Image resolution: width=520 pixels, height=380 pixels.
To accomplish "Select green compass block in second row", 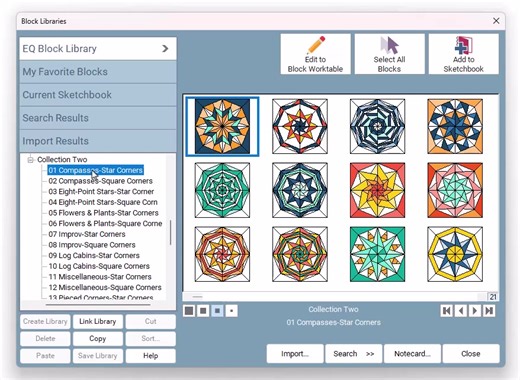I will 222,190.
